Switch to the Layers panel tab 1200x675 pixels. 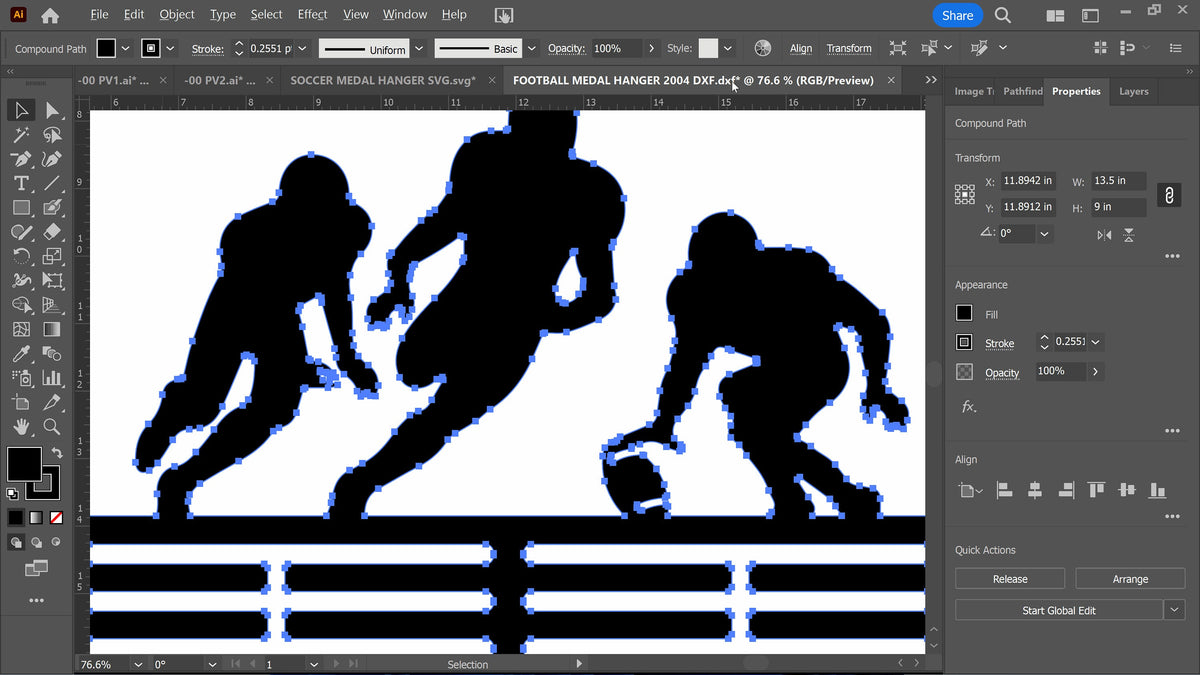[x=1133, y=91]
